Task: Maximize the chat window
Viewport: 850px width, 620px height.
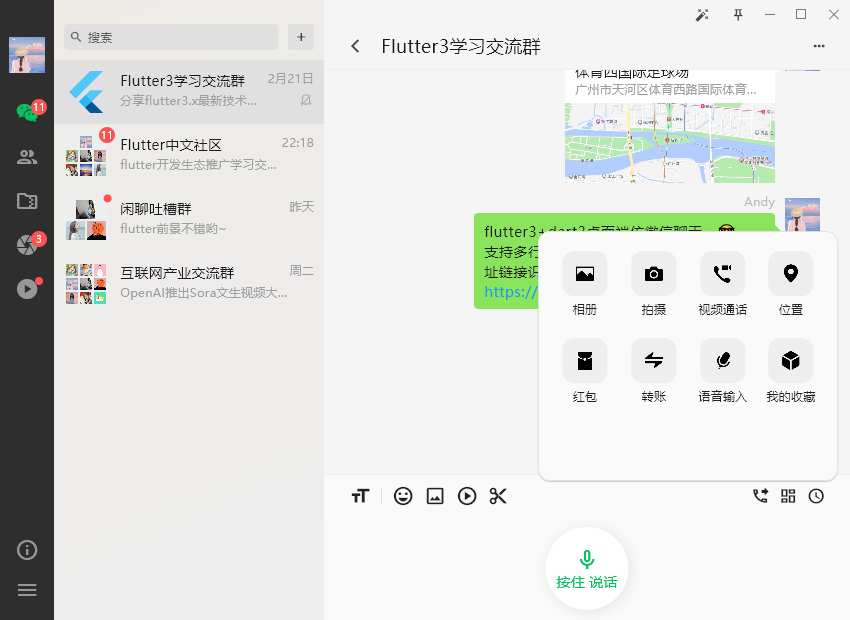Action: [801, 15]
